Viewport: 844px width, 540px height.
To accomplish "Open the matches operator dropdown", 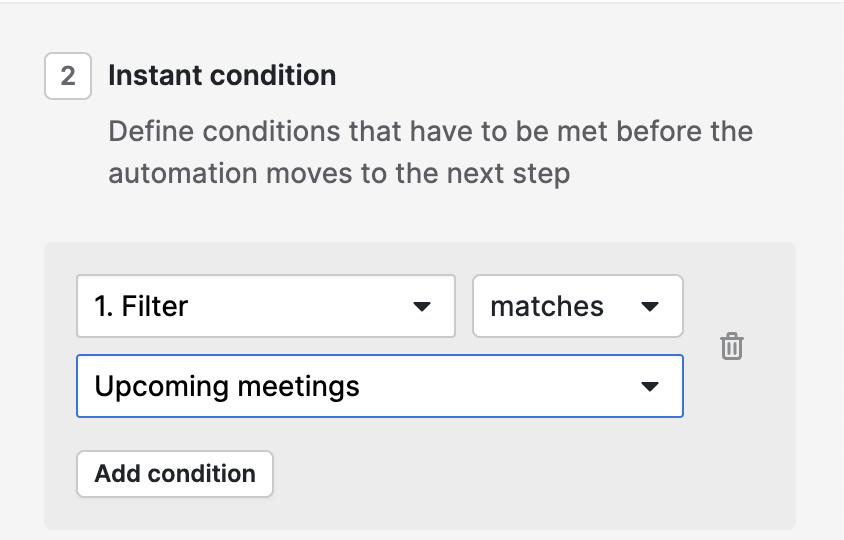I will [577, 306].
